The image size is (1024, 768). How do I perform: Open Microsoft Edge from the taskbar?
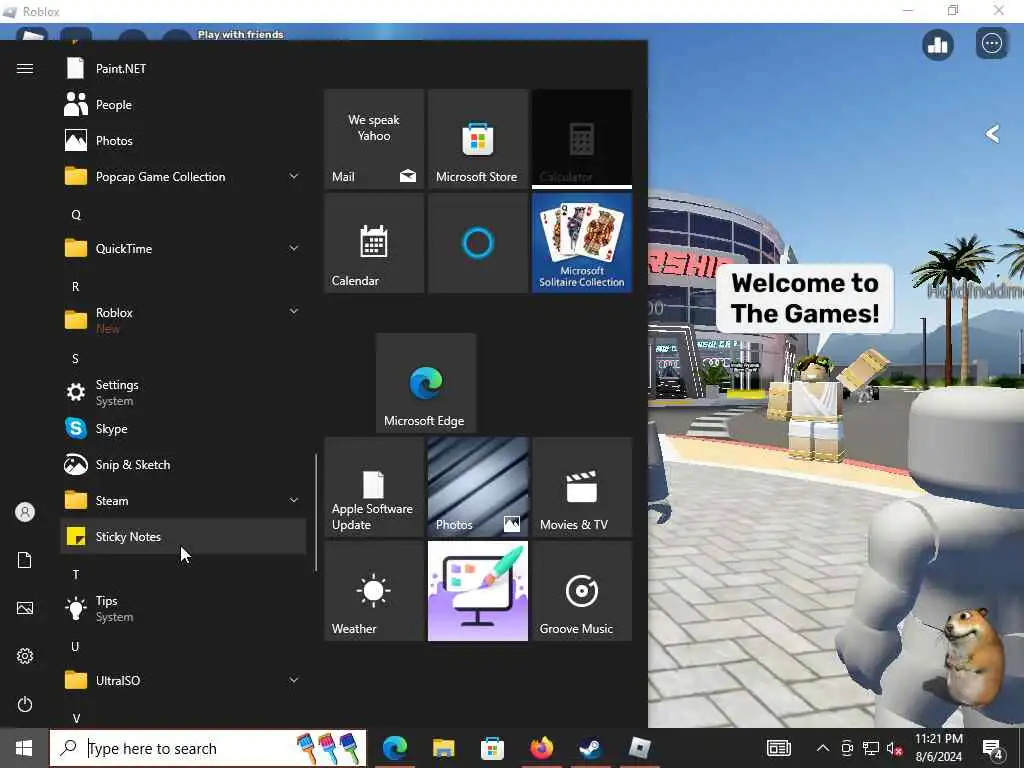click(394, 748)
